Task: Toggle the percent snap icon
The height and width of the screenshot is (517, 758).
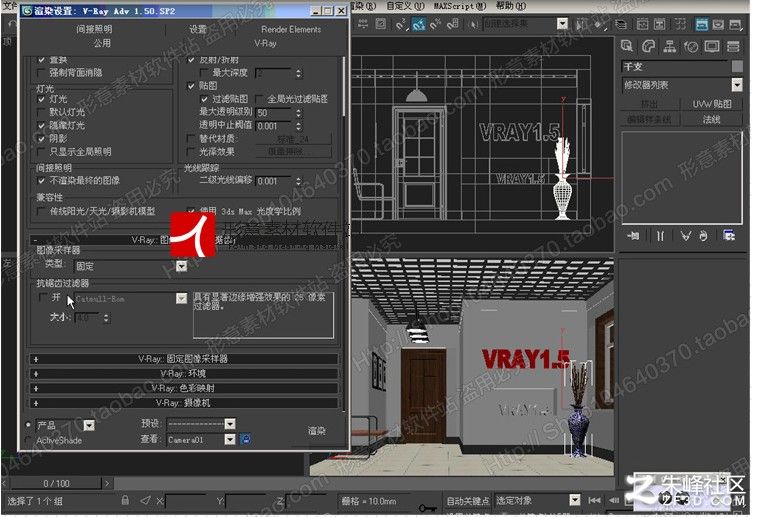Action: [436, 24]
